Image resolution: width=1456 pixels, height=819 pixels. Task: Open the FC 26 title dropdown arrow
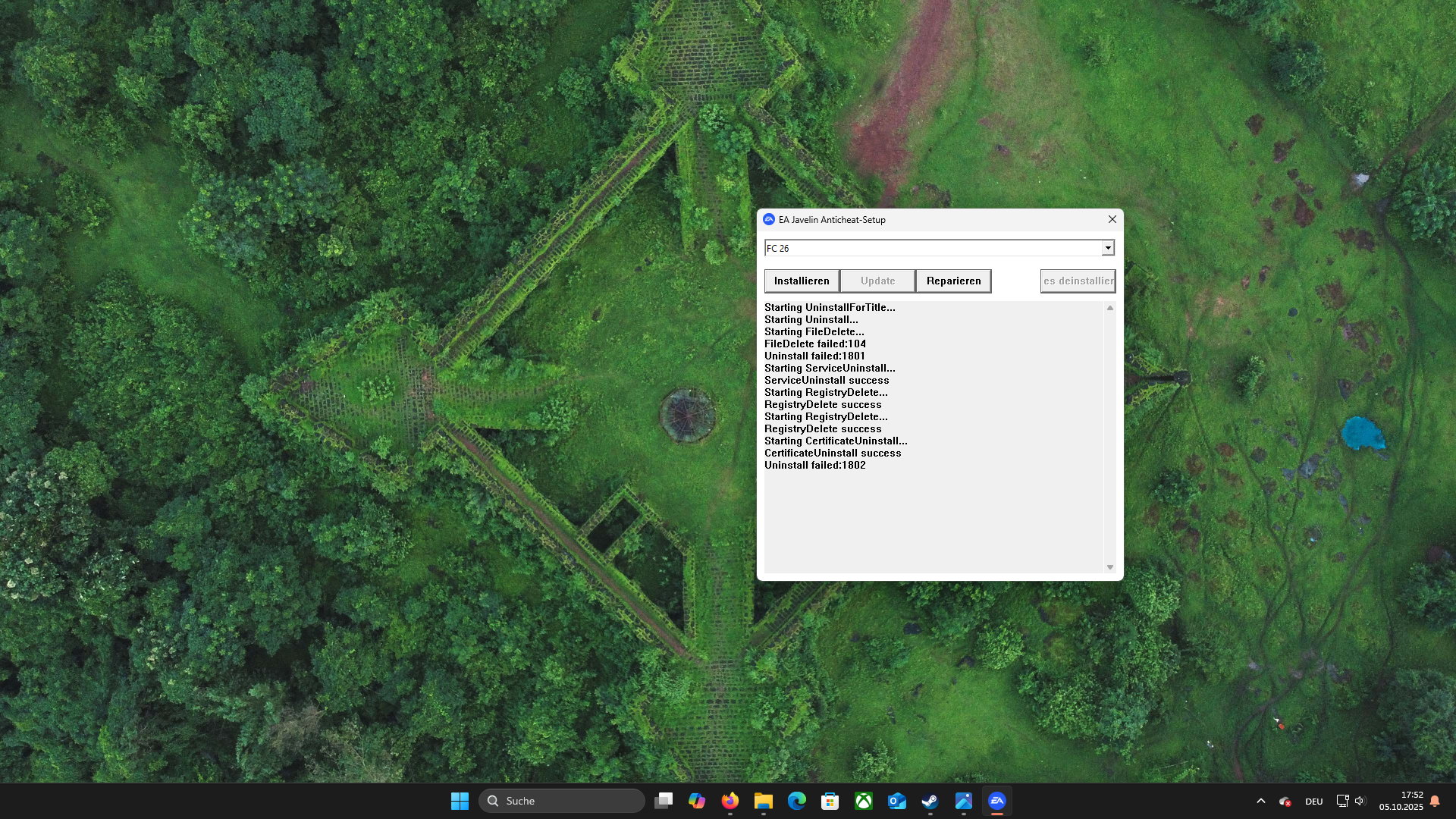1108,248
